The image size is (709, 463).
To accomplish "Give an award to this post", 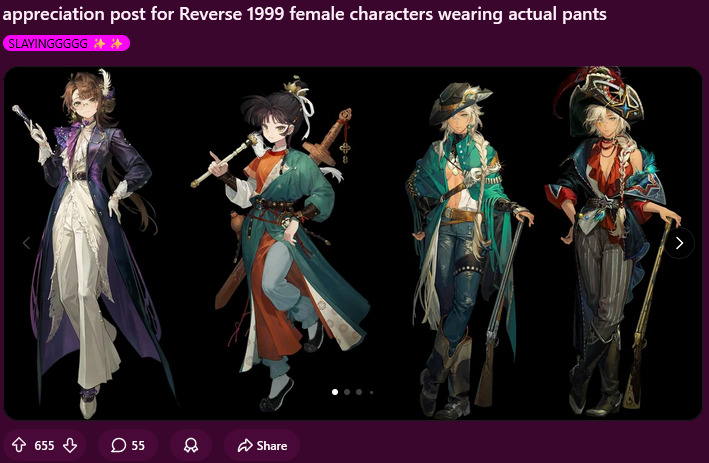I will click(191, 445).
